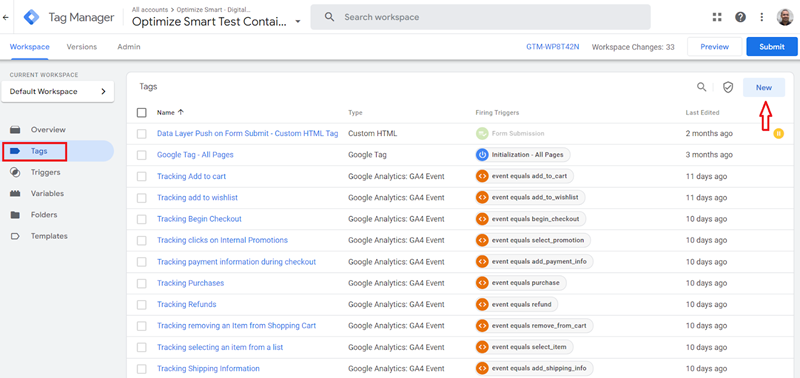Open Tracking removing an Item from Shopping Cart
800x378 pixels.
pyautogui.click(x=237, y=325)
